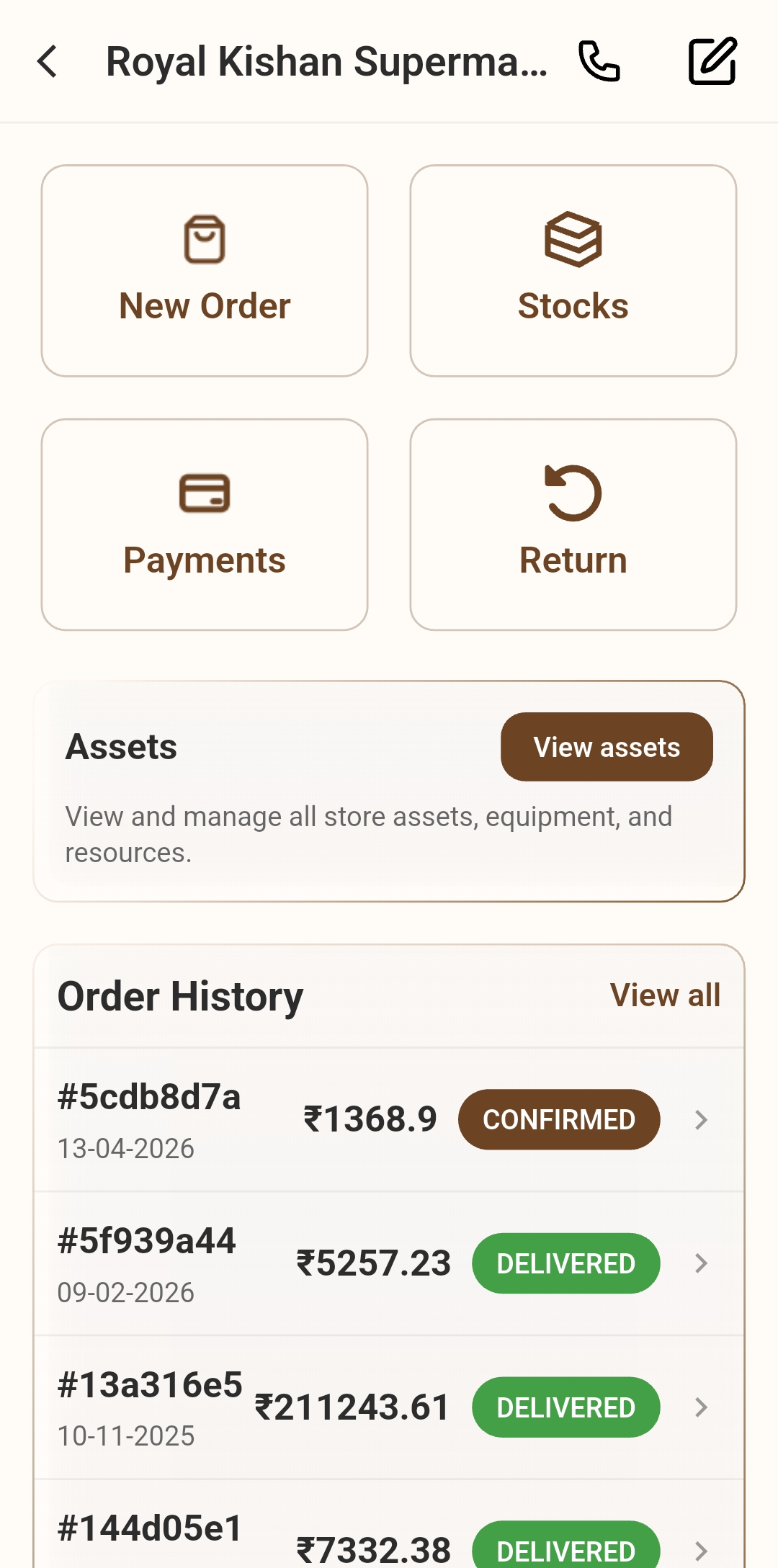Expand order #5f939a44 chevron

pos(701,1263)
